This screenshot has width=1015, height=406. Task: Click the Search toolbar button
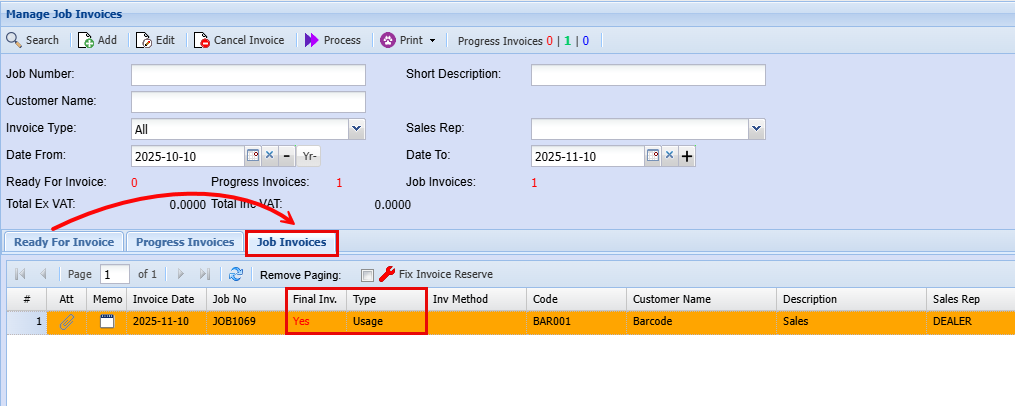pos(33,40)
